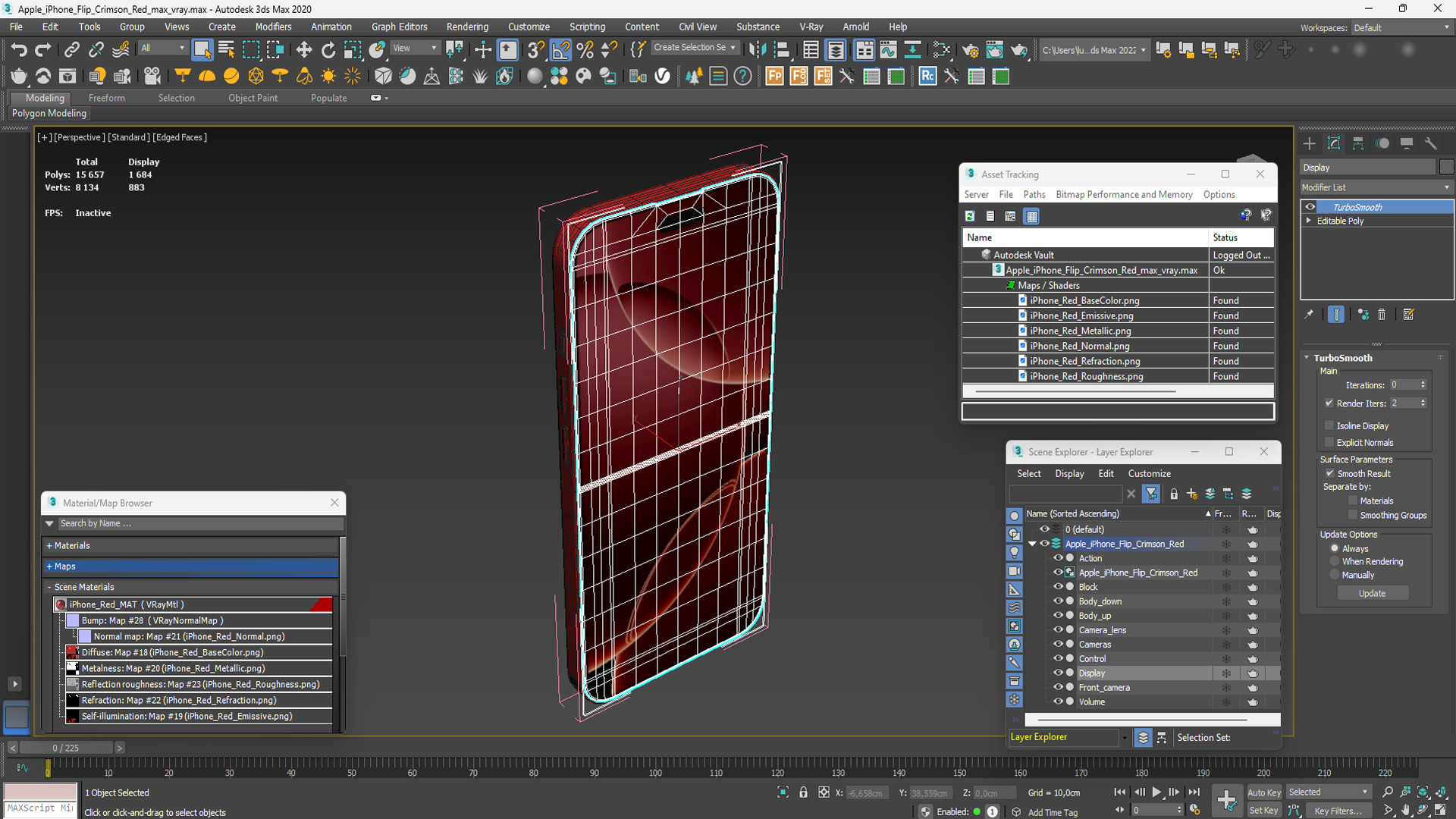Click the Update button in TurboSmooth
The height and width of the screenshot is (819, 1456).
coord(1372,593)
